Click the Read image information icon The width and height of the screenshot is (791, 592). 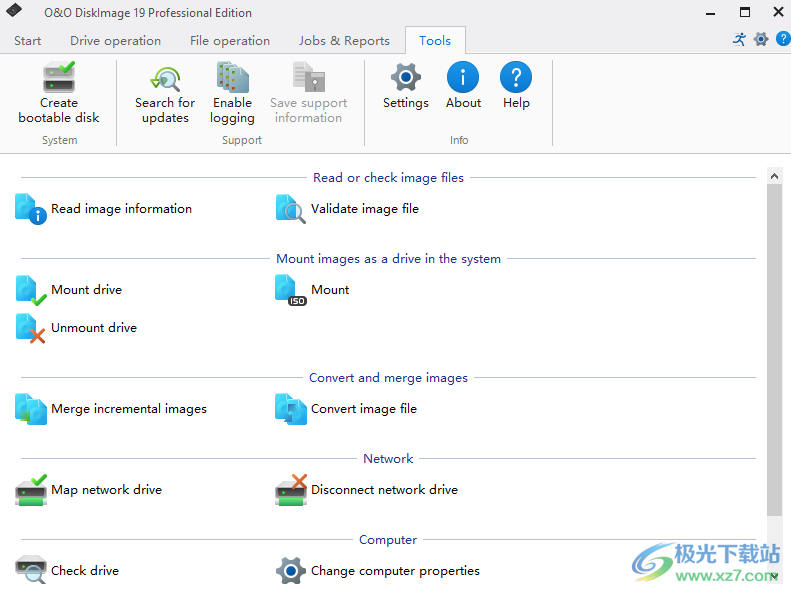(x=31, y=209)
